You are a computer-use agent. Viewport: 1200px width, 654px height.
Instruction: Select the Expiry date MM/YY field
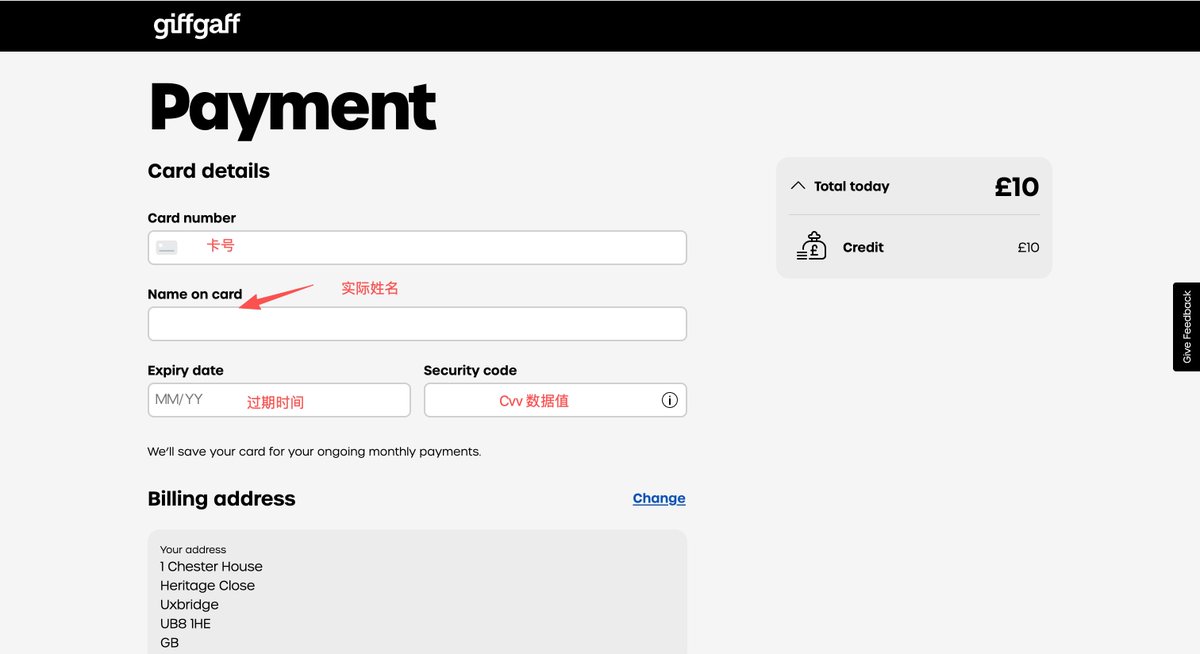click(278, 400)
